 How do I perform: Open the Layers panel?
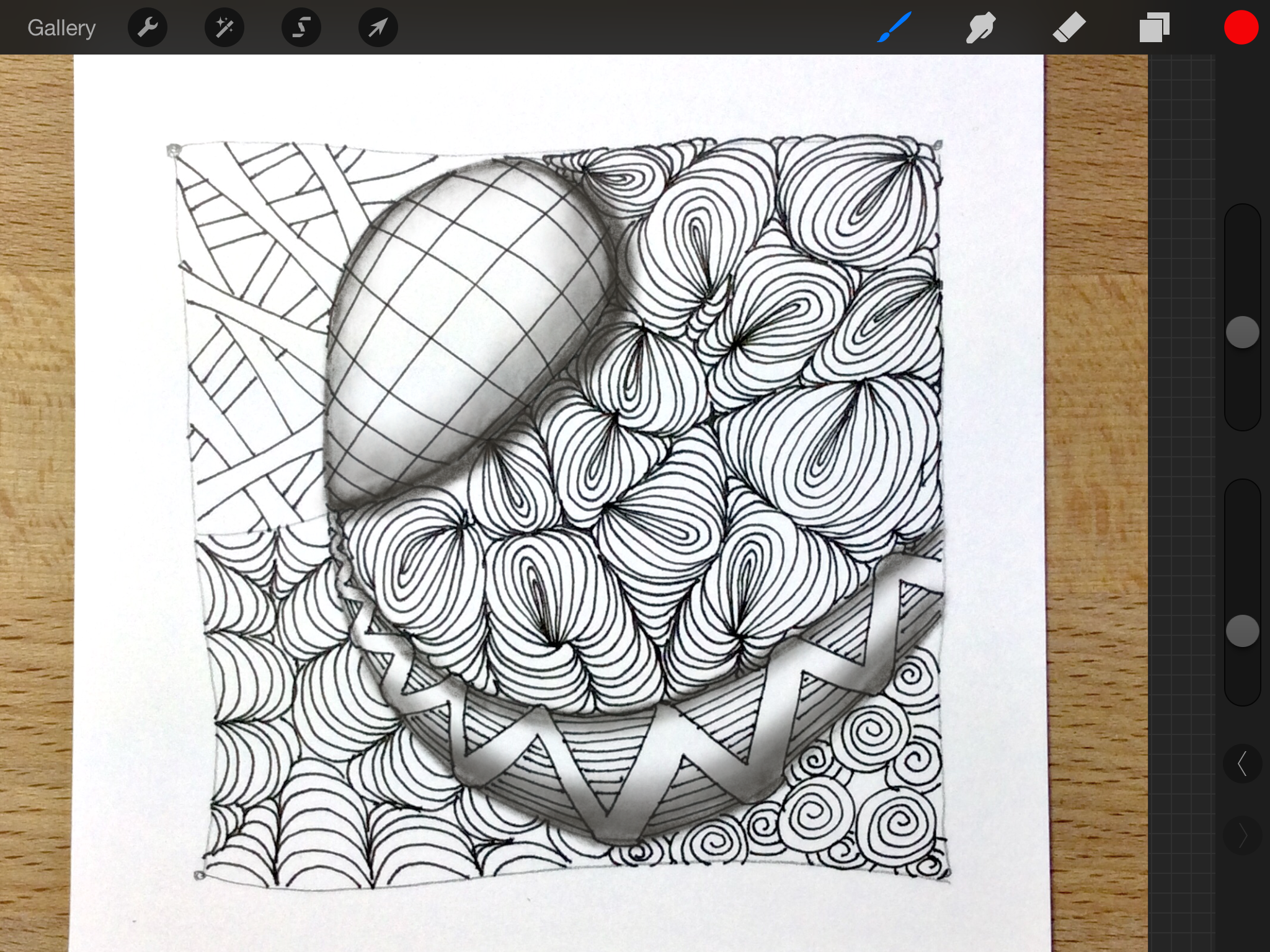pos(1154,28)
